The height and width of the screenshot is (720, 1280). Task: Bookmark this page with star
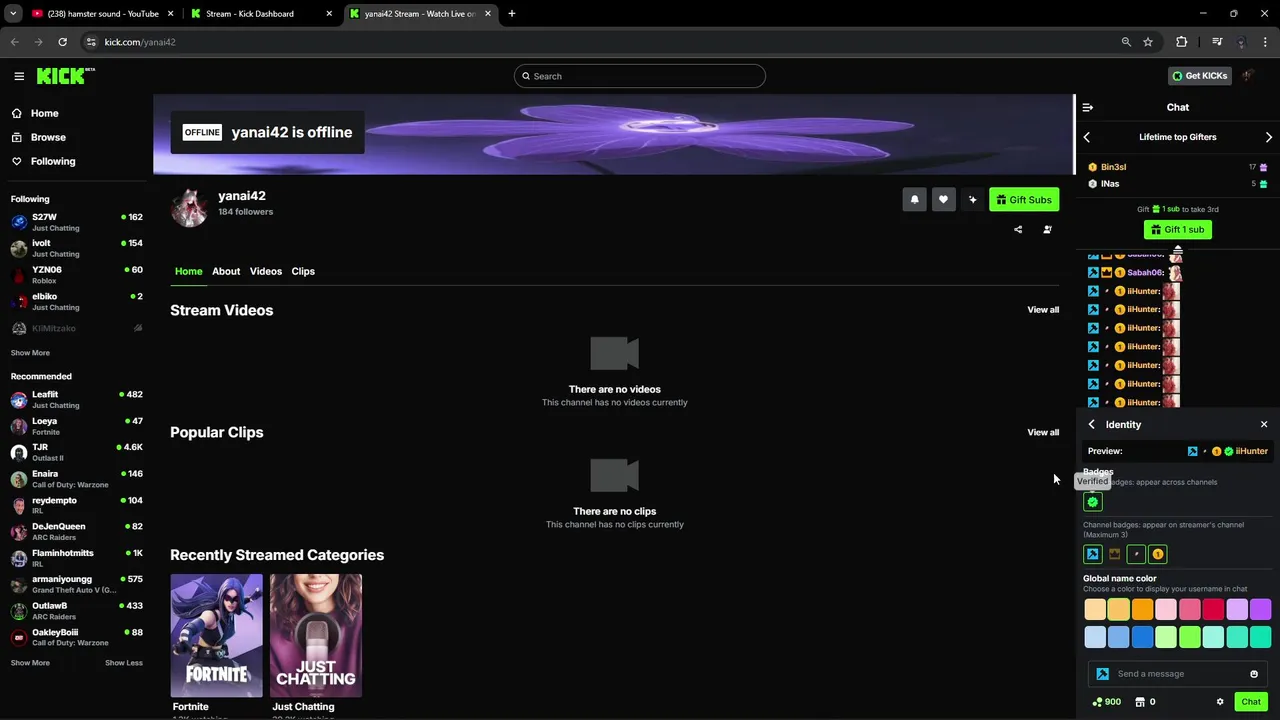[x=1148, y=42]
